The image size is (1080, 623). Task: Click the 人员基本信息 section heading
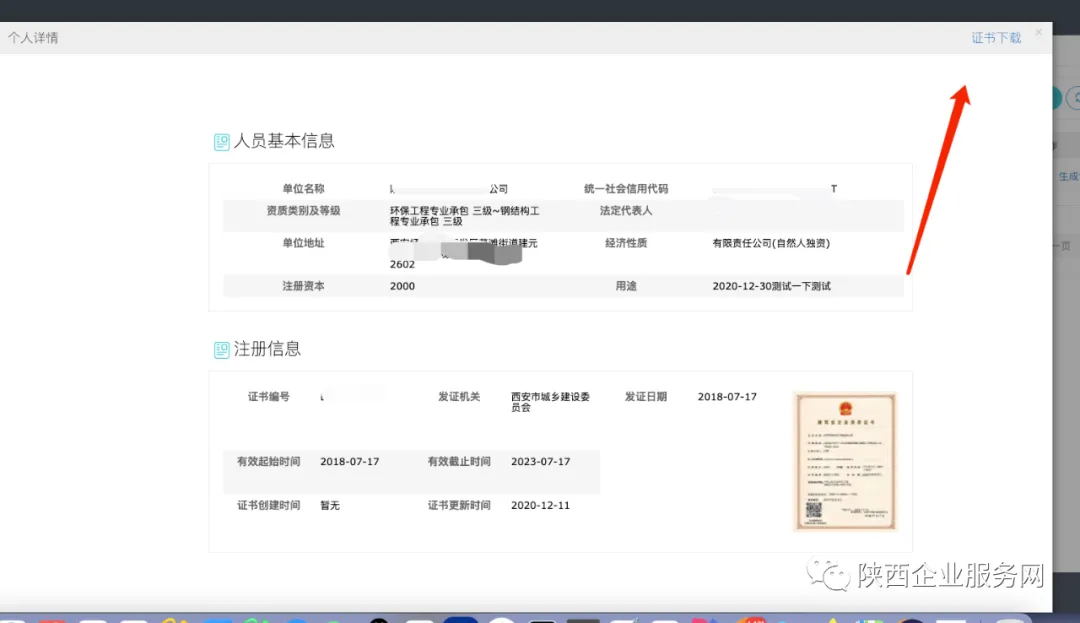(x=284, y=141)
